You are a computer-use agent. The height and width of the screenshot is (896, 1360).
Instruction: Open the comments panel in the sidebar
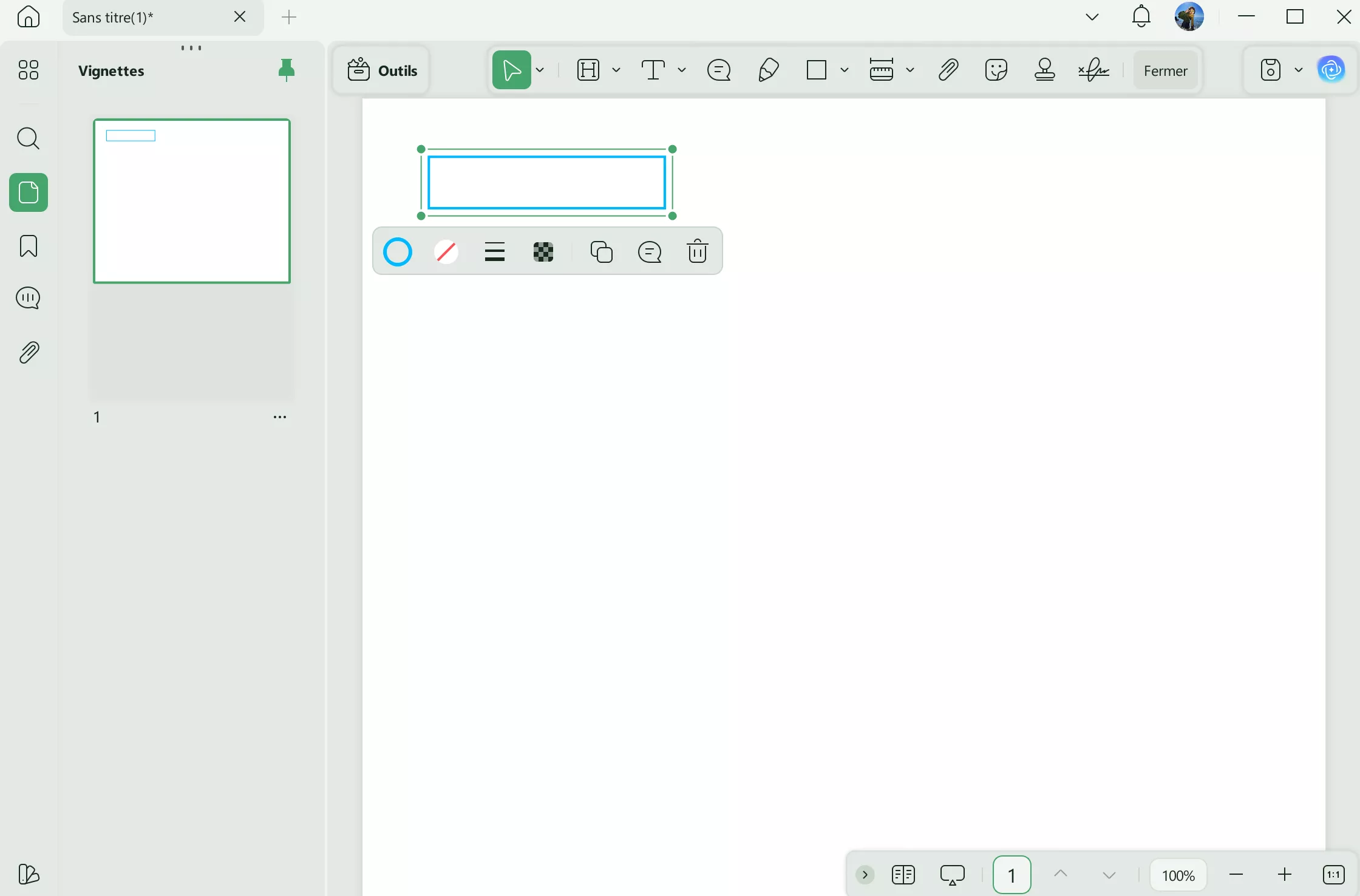pyautogui.click(x=28, y=297)
